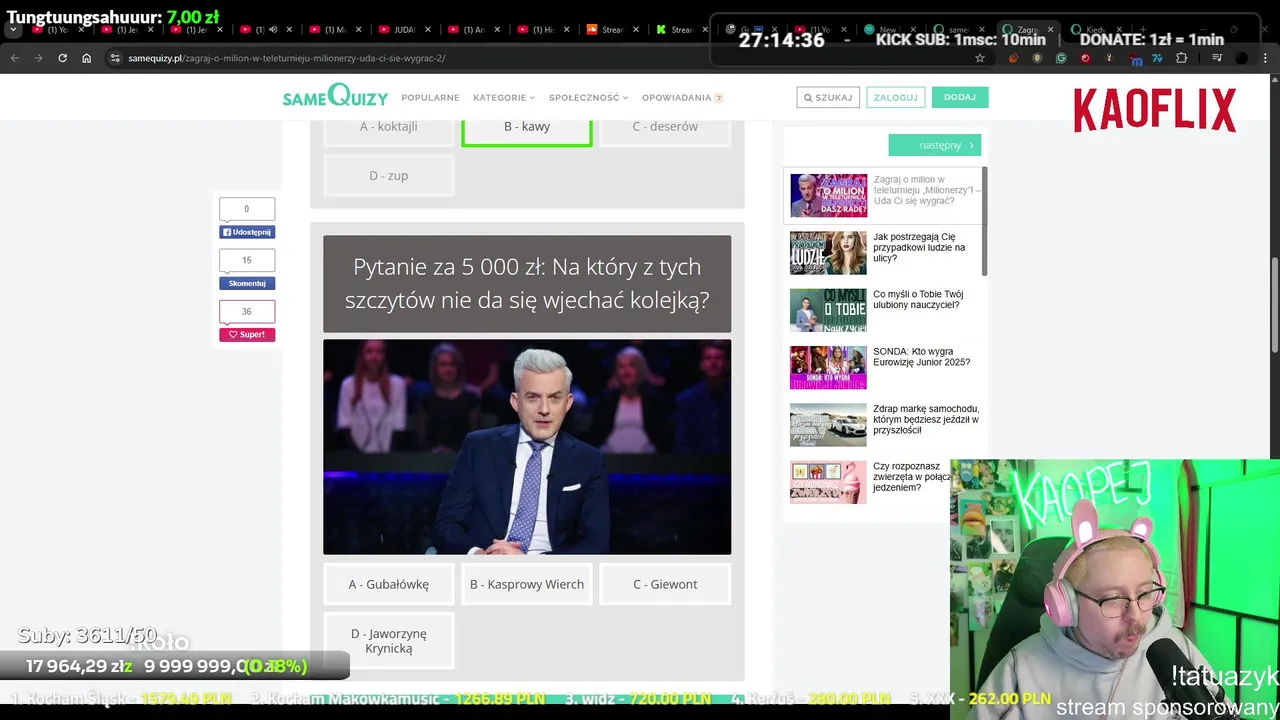Click the DODAJ button
The width and height of the screenshot is (1280, 720).
coord(959,97)
